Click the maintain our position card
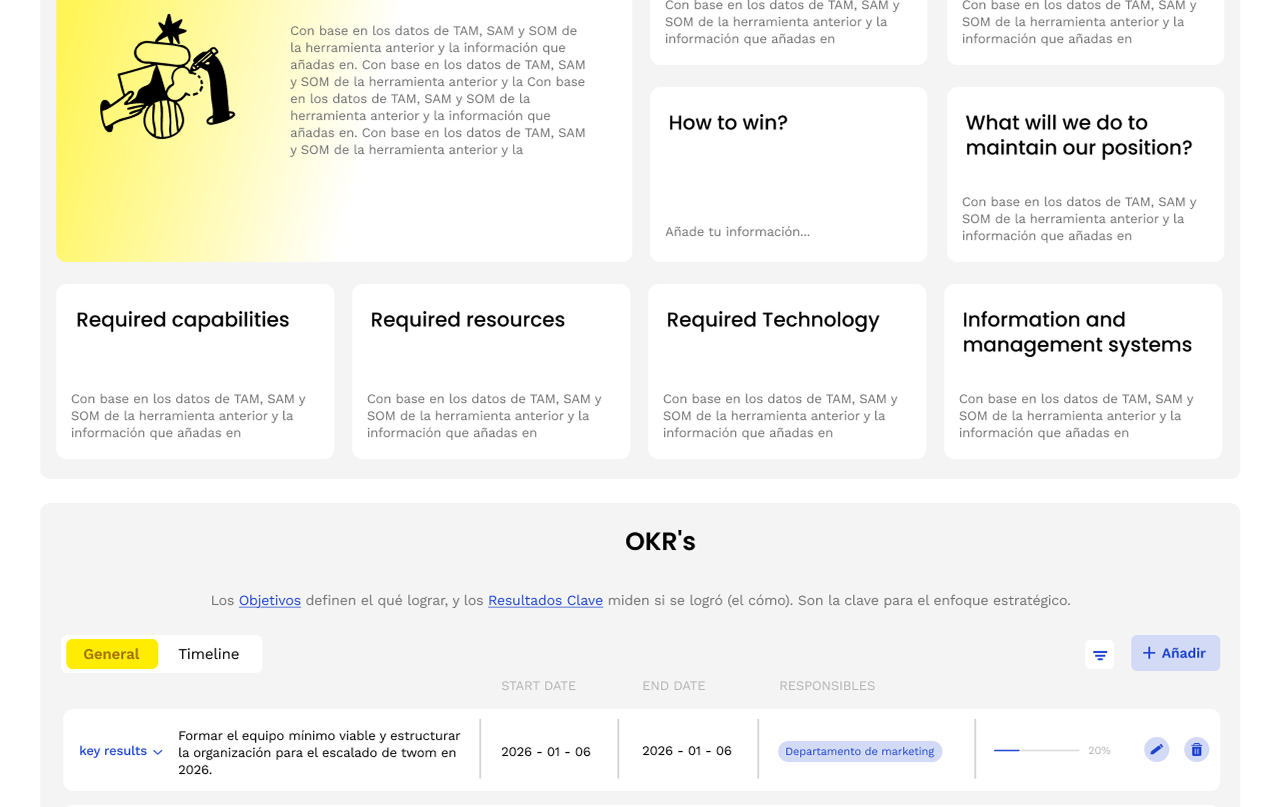This screenshot has height=807, width=1280. pos(1085,174)
